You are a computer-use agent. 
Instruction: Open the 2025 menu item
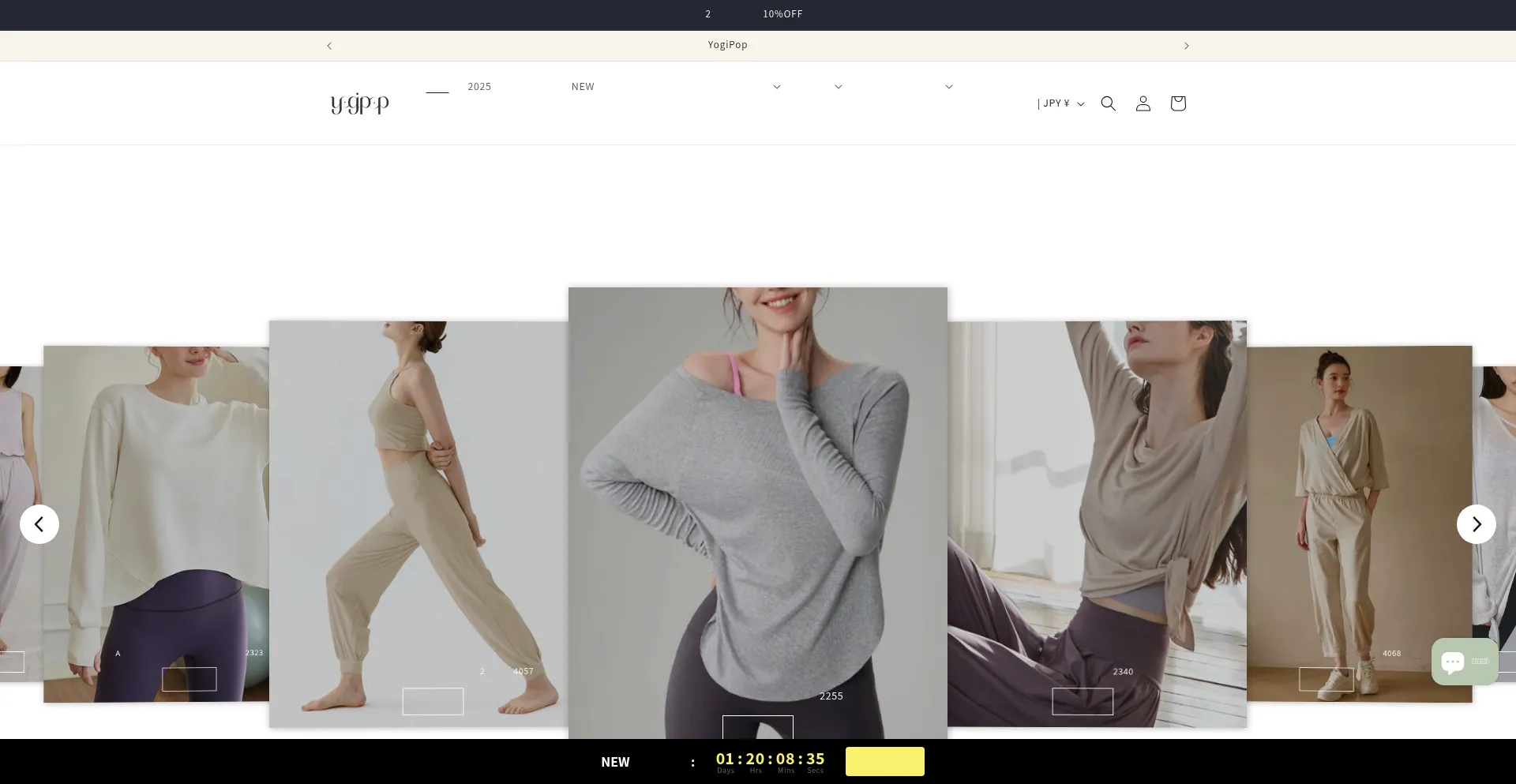(x=479, y=87)
